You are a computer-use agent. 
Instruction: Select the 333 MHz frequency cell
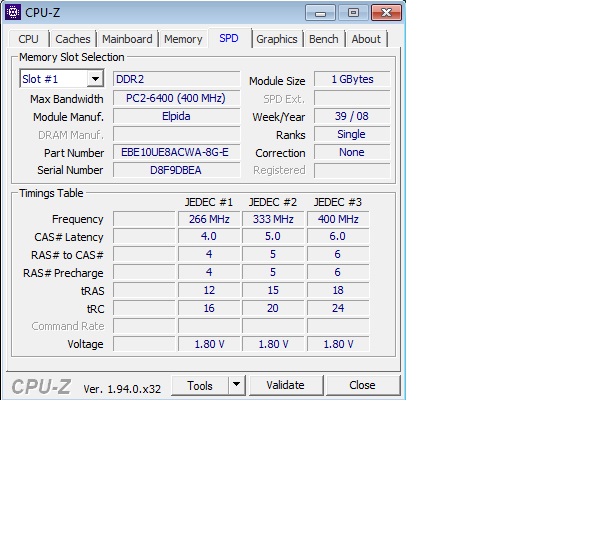click(273, 219)
